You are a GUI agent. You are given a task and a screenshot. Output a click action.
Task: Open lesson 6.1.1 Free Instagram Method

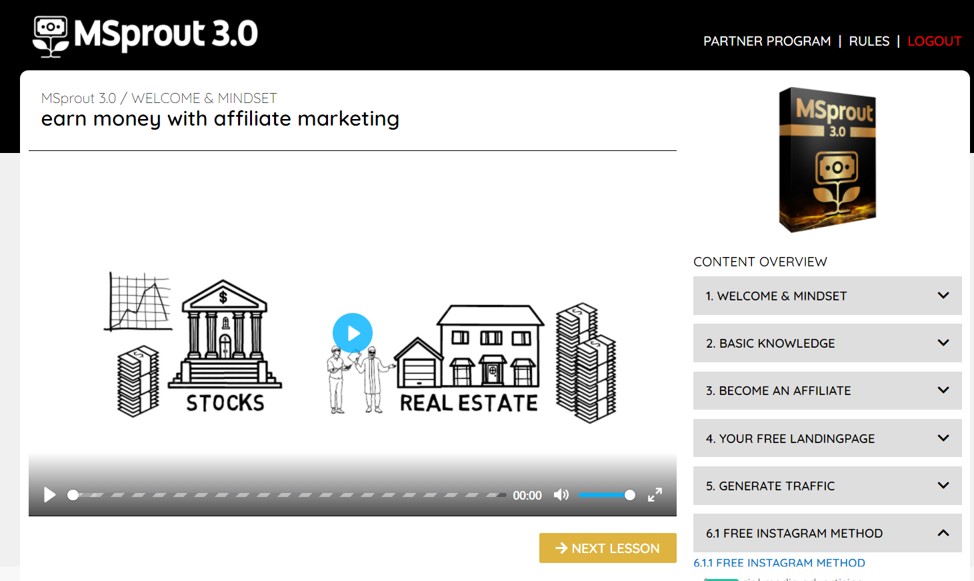click(779, 563)
